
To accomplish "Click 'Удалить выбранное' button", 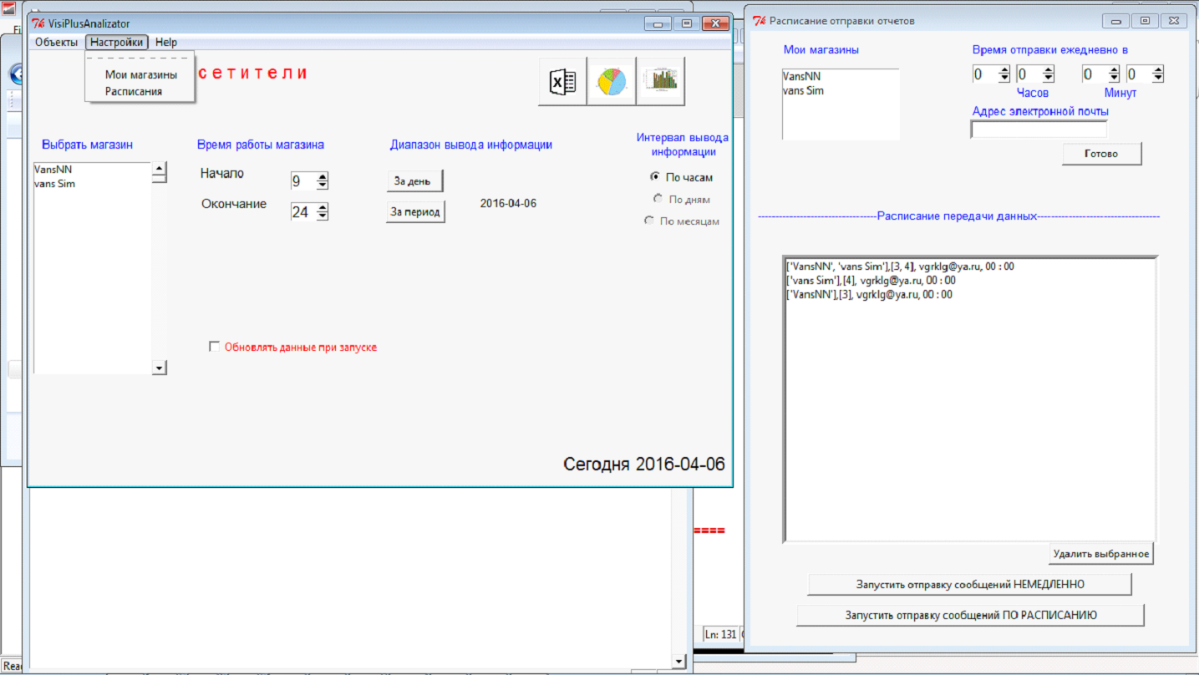I will pyautogui.click(x=1101, y=554).
